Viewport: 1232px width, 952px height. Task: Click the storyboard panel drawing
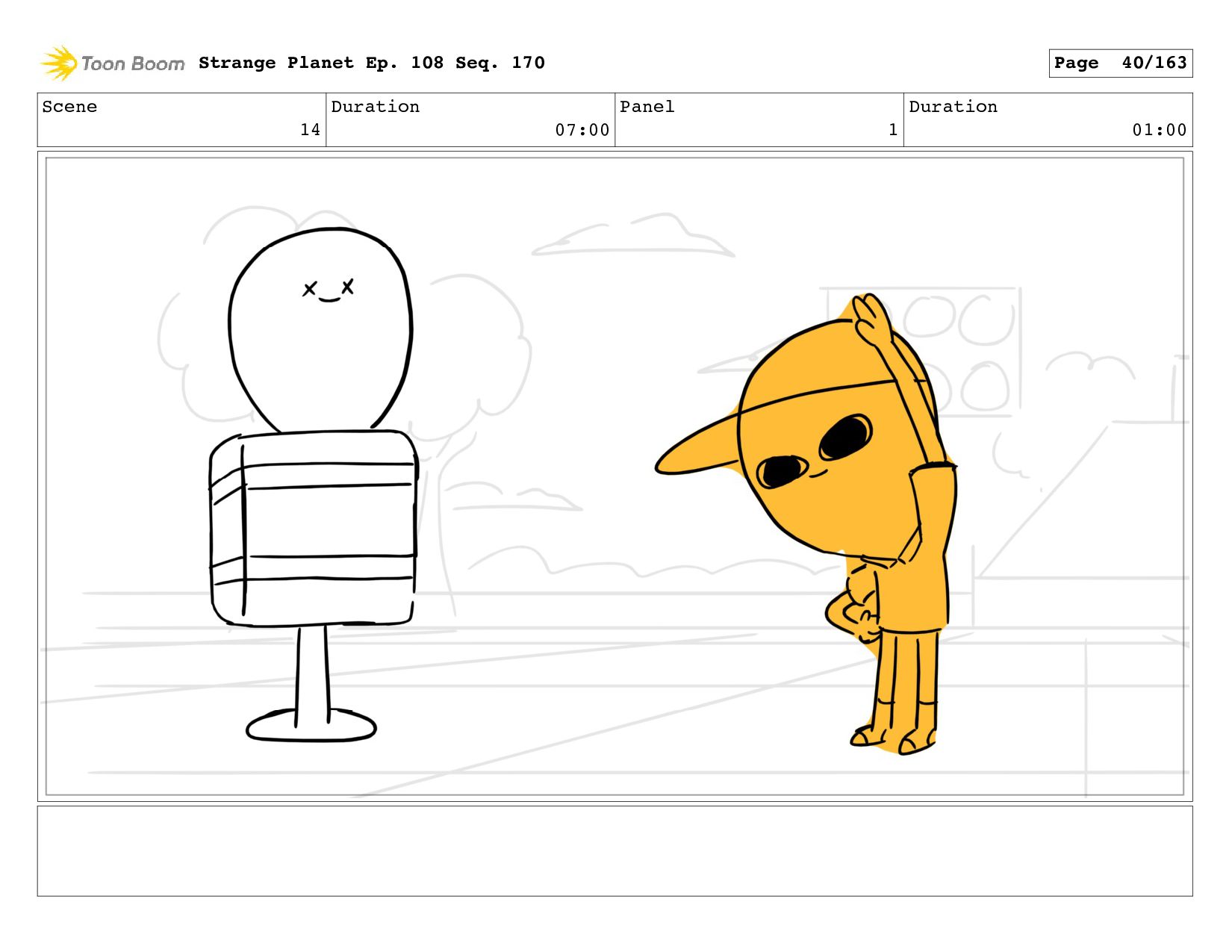[x=615, y=476]
